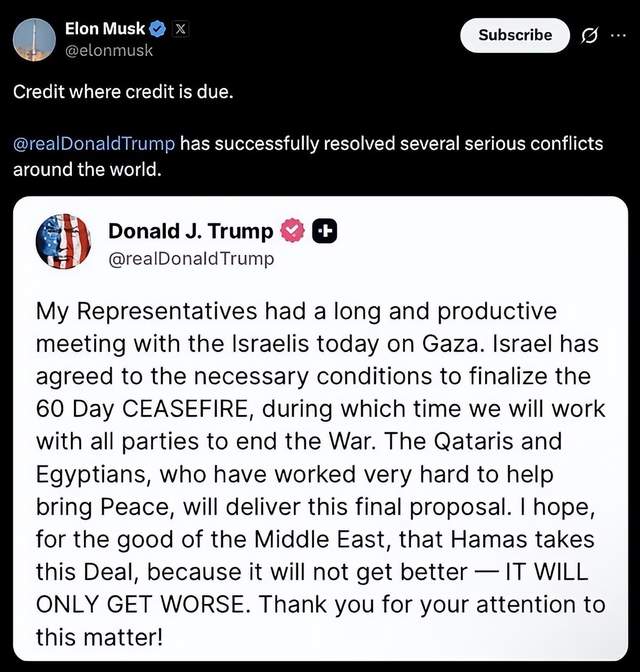The image size is (640, 672).
Task: Click the black plus badge next to Trump's name
Action: tap(324, 231)
